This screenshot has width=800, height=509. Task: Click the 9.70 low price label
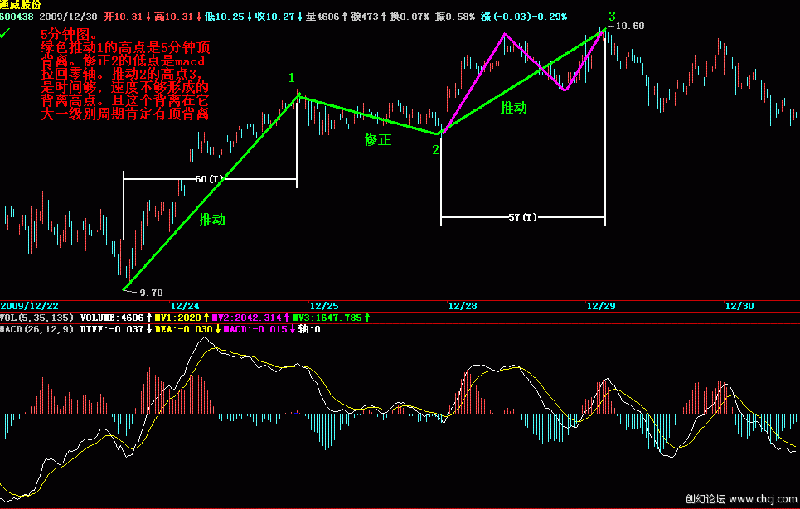[150, 293]
